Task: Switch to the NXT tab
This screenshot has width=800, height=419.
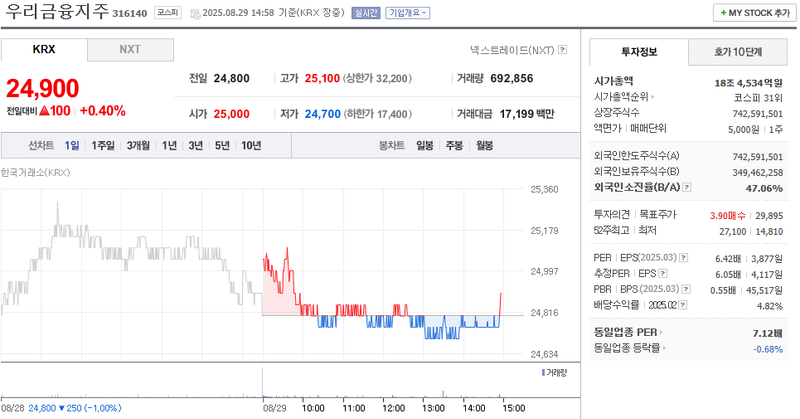Action: coord(130,50)
